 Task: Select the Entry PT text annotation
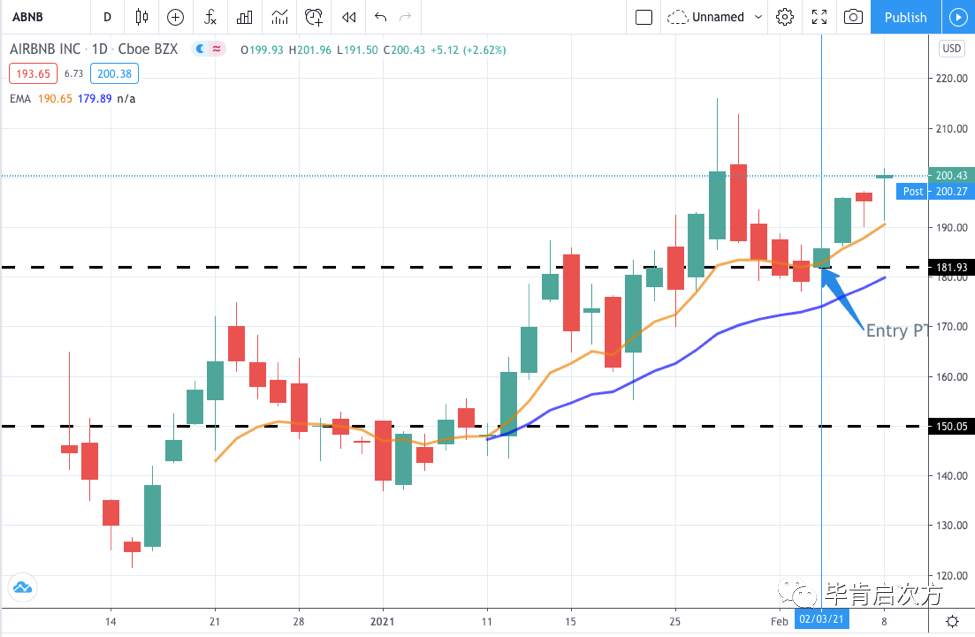897,330
